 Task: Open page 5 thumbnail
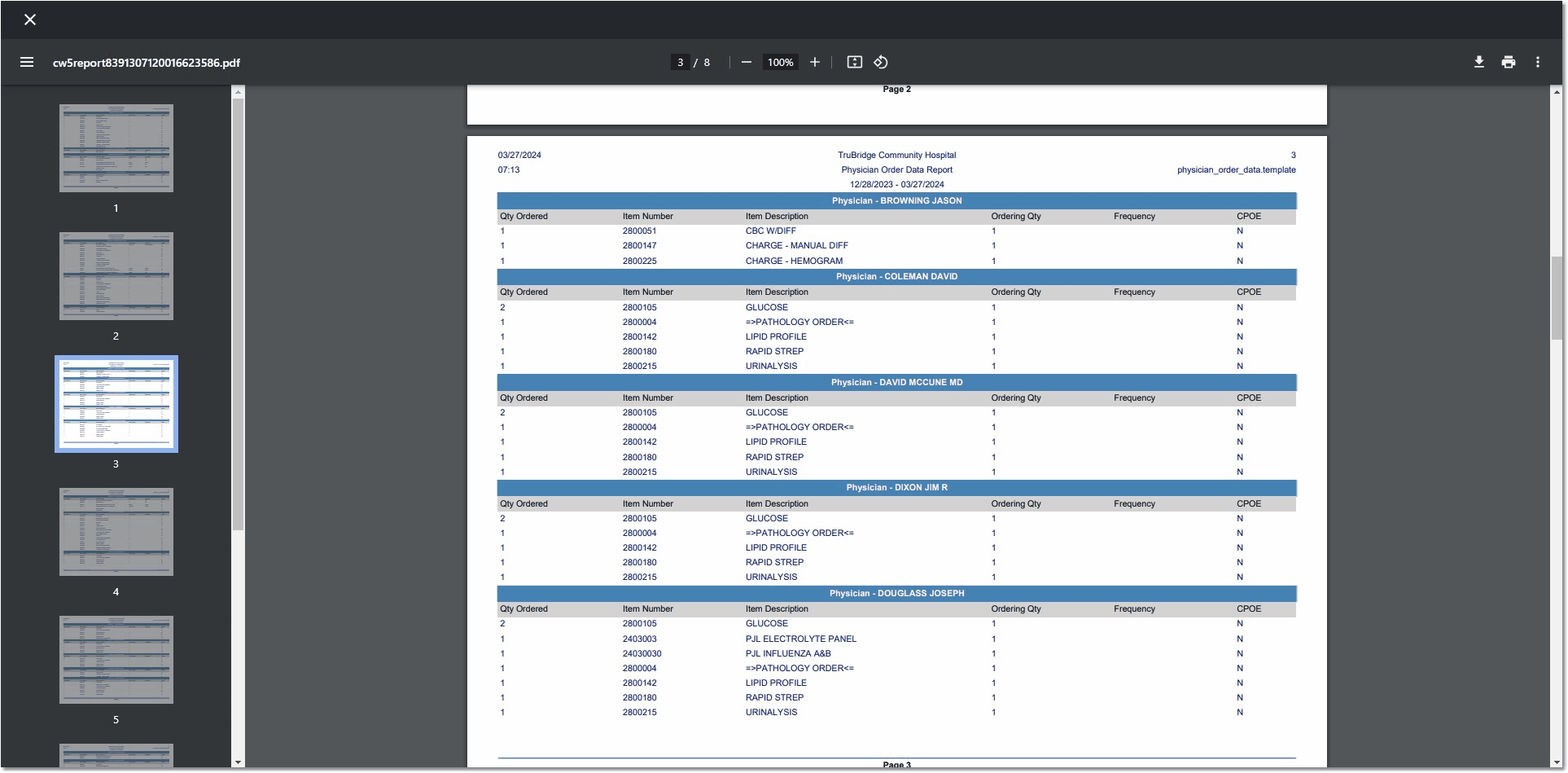pyautogui.click(x=116, y=660)
